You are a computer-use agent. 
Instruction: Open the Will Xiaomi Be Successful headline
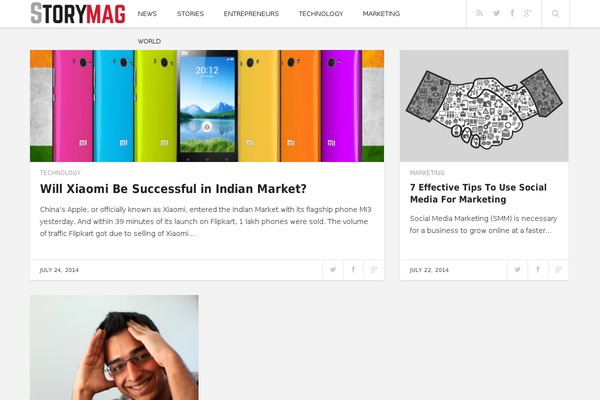tap(173, 189)
